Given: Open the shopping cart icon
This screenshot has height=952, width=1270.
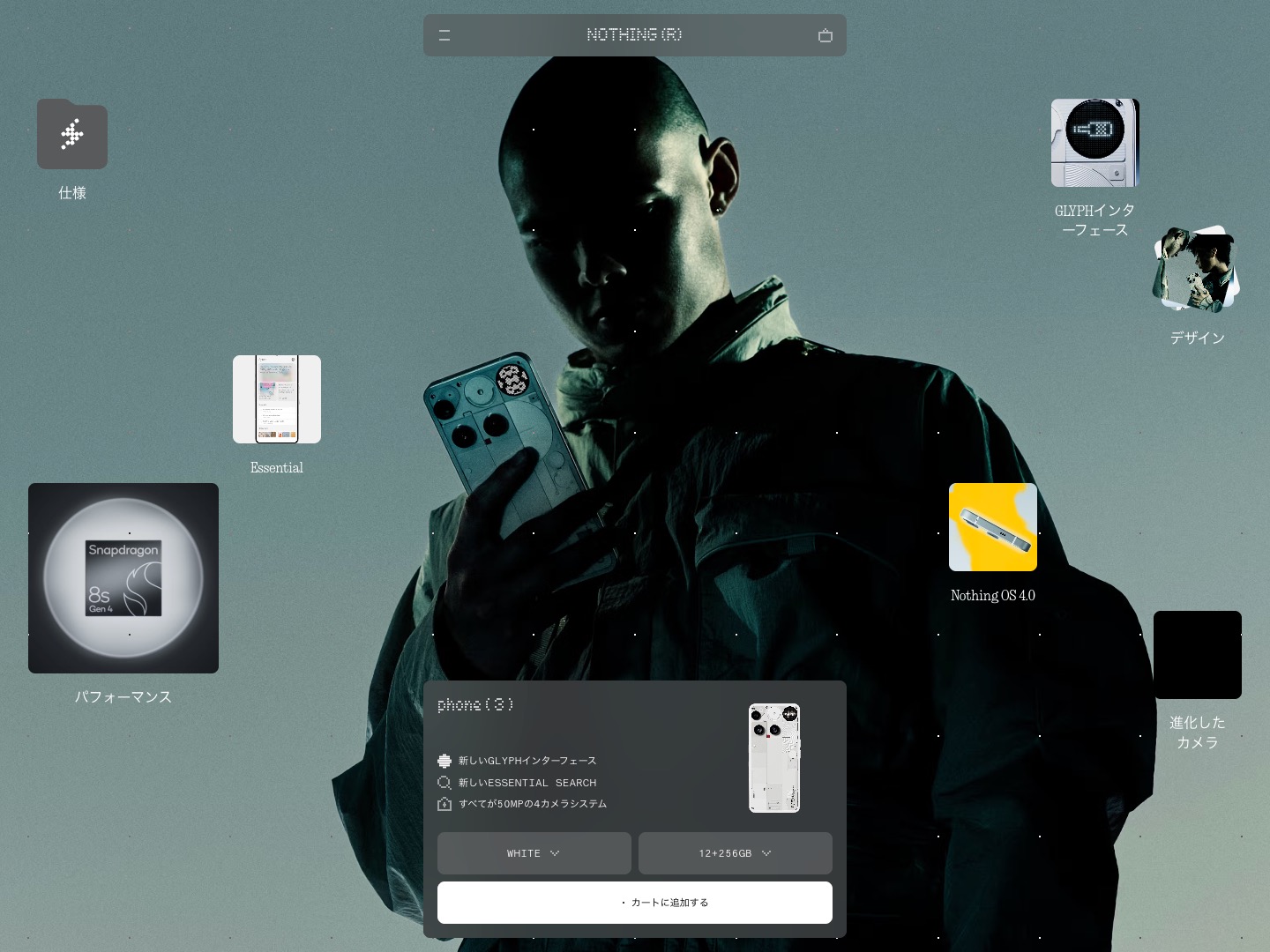Looking at the screenshot, I should (x=825, y=35).
